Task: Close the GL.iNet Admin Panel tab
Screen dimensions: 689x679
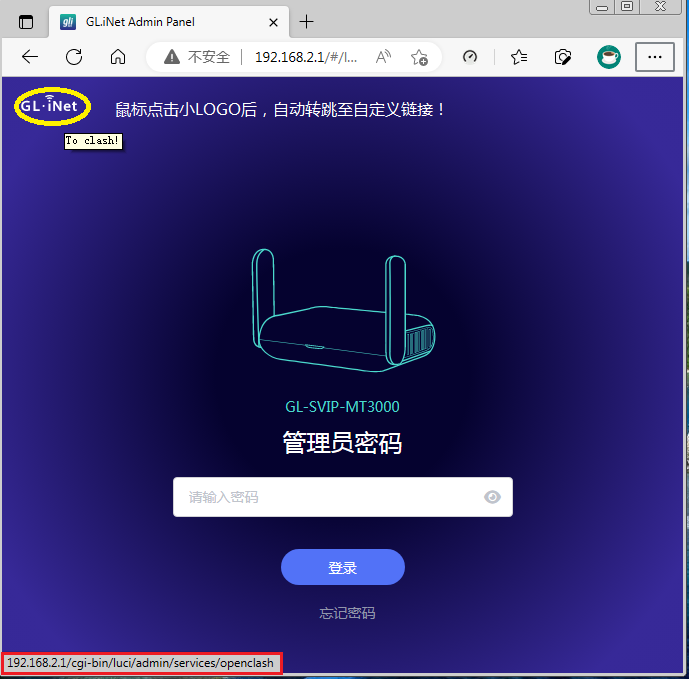Action: pos(273,22)
